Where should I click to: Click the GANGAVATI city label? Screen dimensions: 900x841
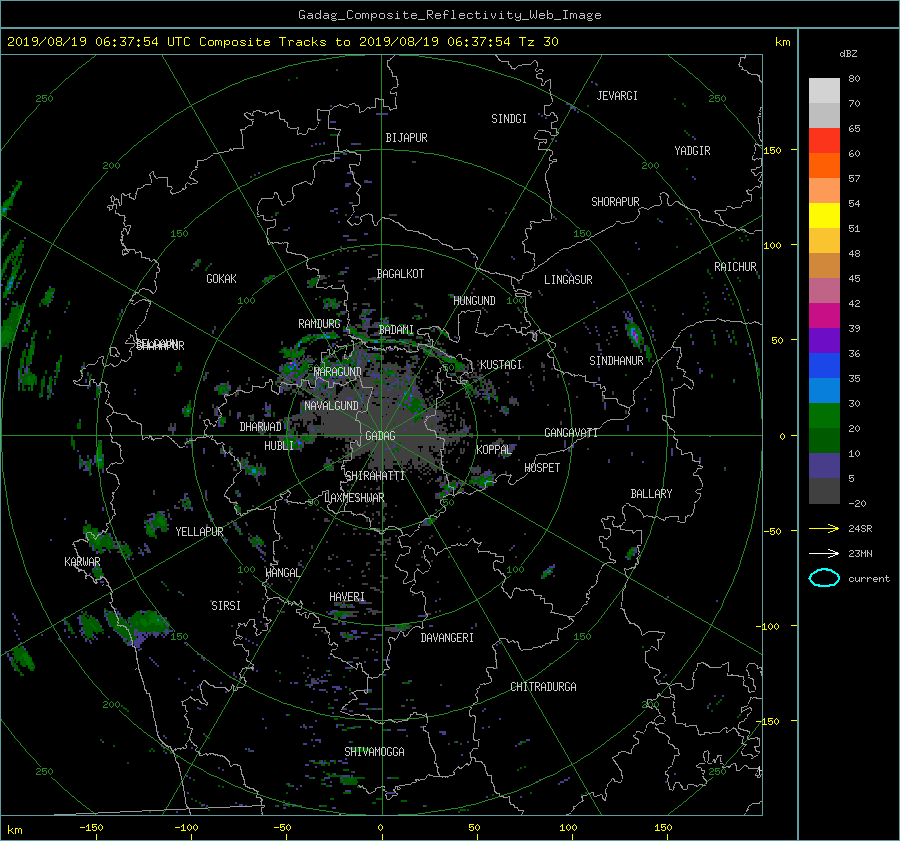[x=571, y=433]
